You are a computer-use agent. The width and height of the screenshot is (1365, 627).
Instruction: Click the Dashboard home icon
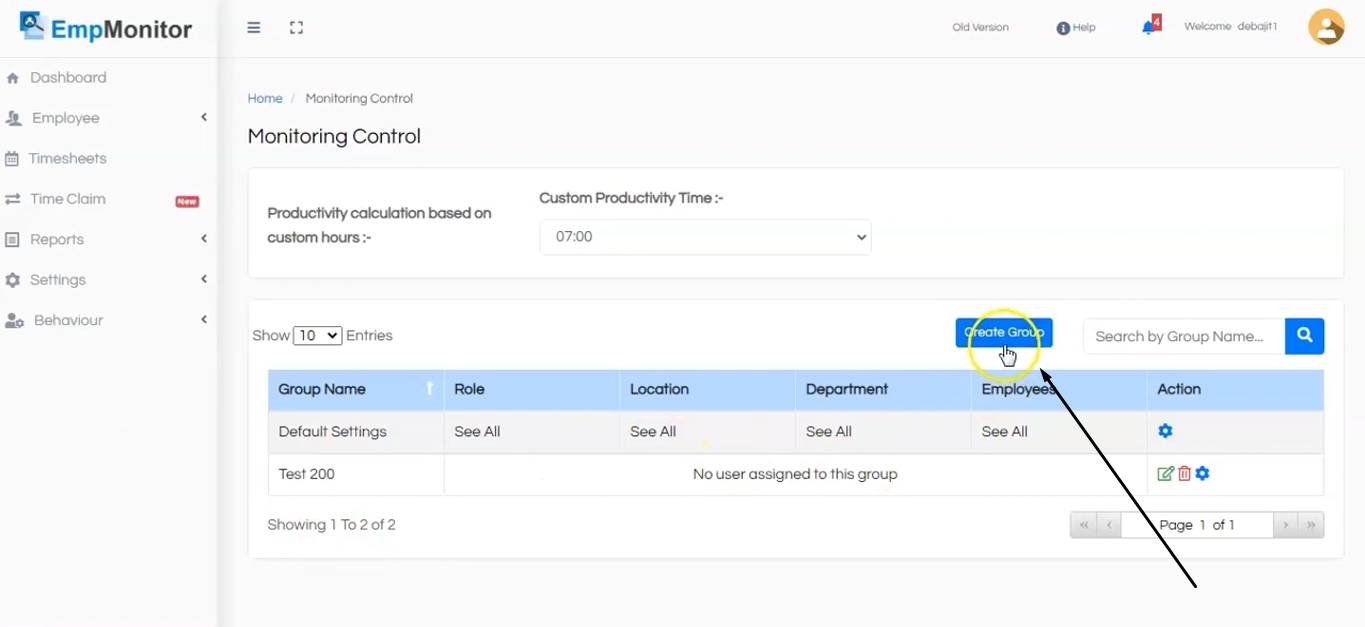click(13, 78)
